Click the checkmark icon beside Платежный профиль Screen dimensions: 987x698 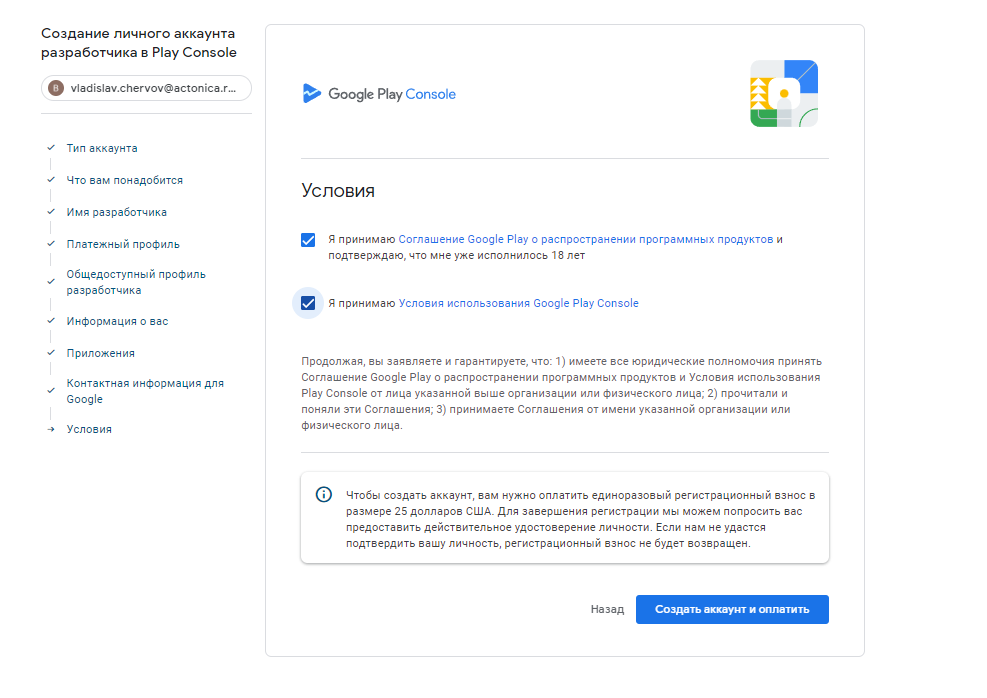coord(50,244)
